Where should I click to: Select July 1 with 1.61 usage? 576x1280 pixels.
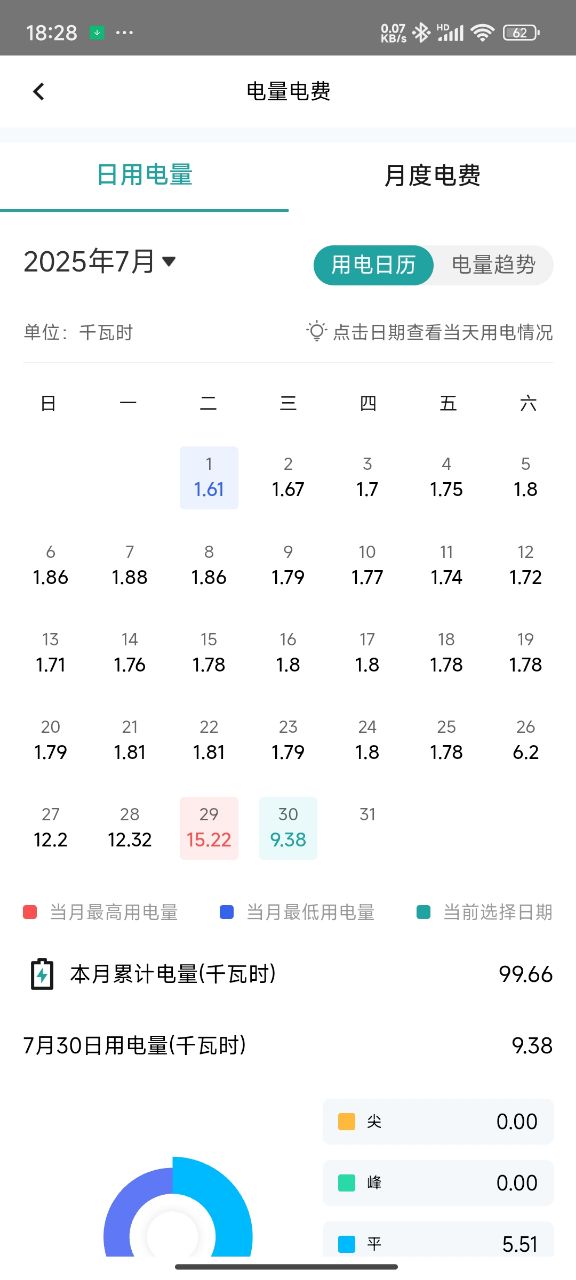[209, 478]
